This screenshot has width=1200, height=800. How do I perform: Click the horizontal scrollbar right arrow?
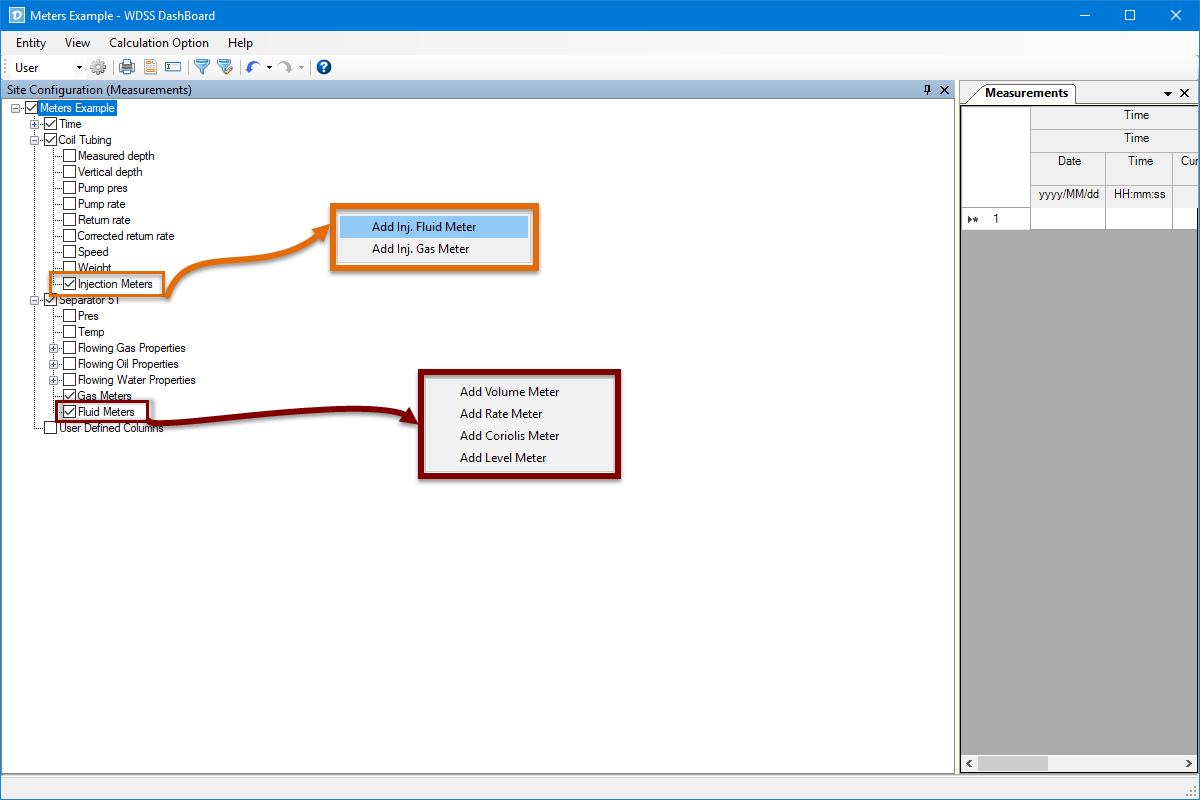pos(1190,763)
